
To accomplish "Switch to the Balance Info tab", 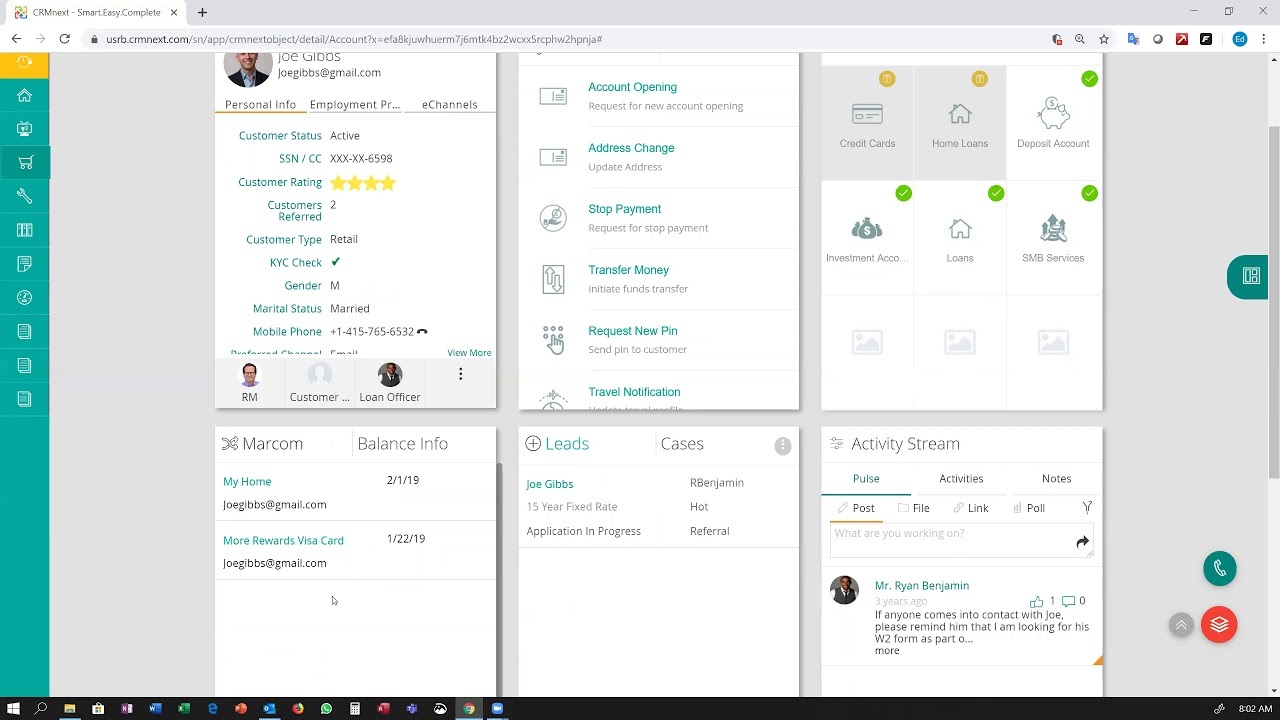I will (402, 444).
